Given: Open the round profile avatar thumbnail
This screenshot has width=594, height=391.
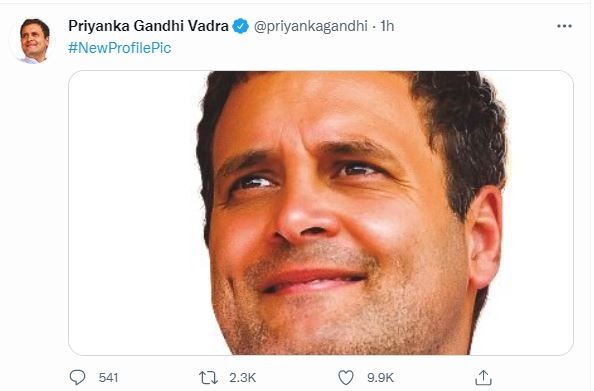Looking at the screenshot, I should (x=34, y=41).
